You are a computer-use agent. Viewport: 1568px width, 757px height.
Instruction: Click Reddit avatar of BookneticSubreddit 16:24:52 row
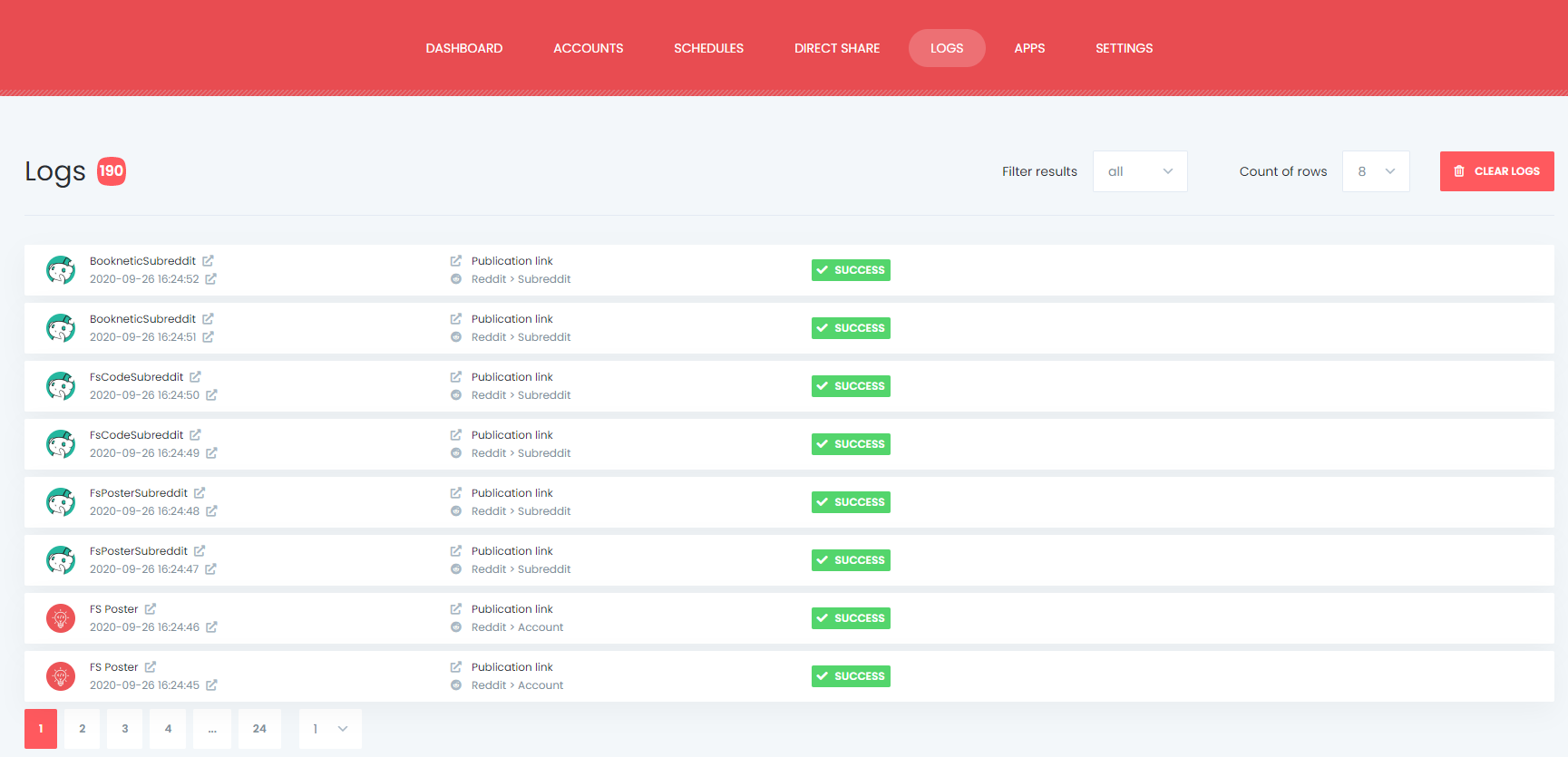click(x=61, y=270)
